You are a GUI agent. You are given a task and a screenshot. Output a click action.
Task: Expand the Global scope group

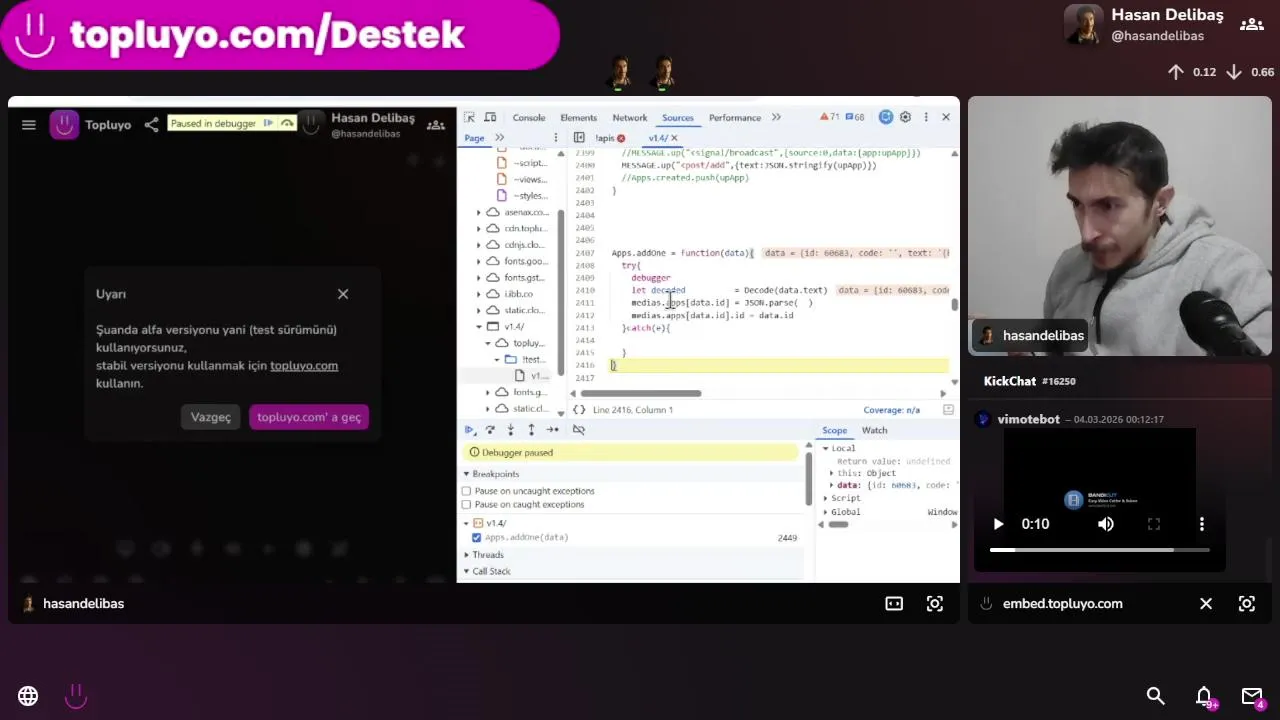[826, 512]
